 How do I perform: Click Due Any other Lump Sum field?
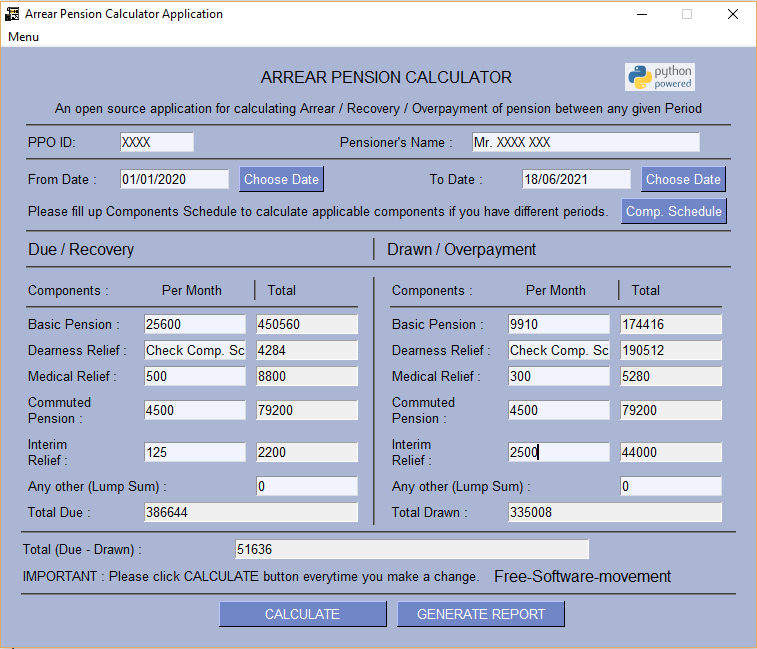click(x=307, y=486)
